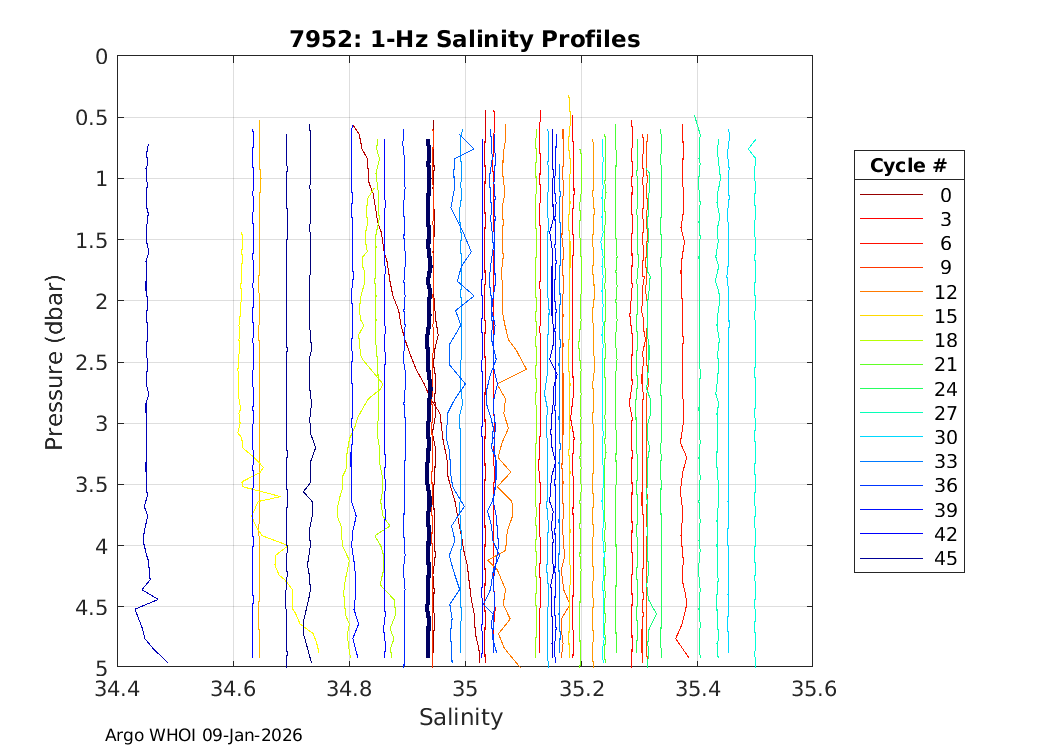This screenshot has width=1050, height=750.
Task: Select the legend line swatch for cycle 30
Action: click(891, 438)
